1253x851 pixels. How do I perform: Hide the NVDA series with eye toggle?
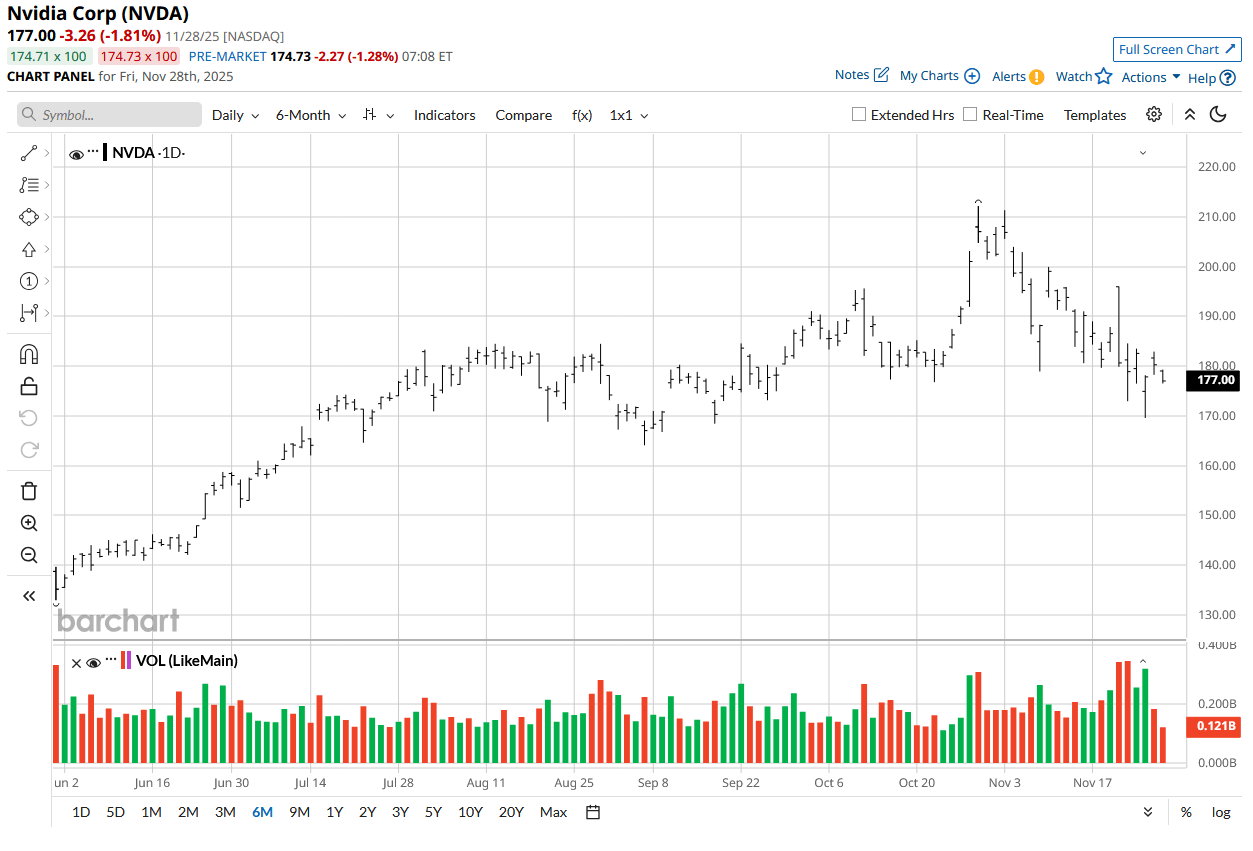[x=75, y=153]
